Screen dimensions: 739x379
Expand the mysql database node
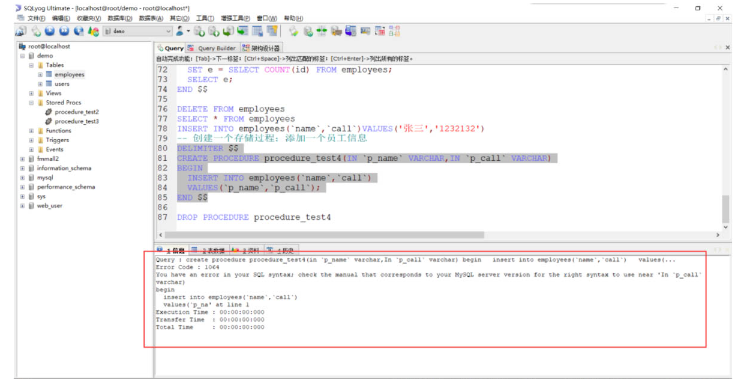tap(22, 178)
